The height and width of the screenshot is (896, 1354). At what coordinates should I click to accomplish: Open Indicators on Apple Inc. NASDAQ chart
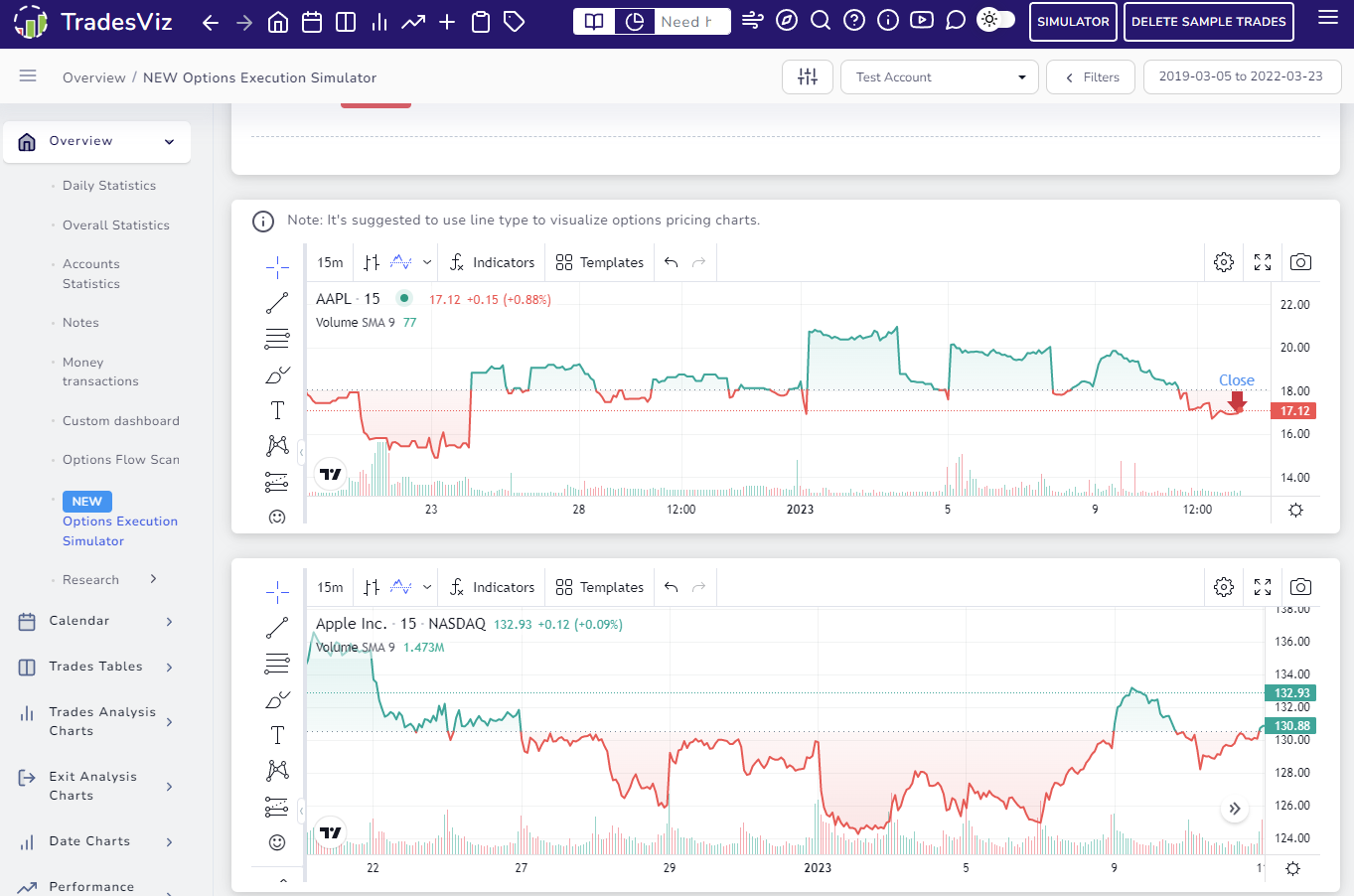click(492, 587)
